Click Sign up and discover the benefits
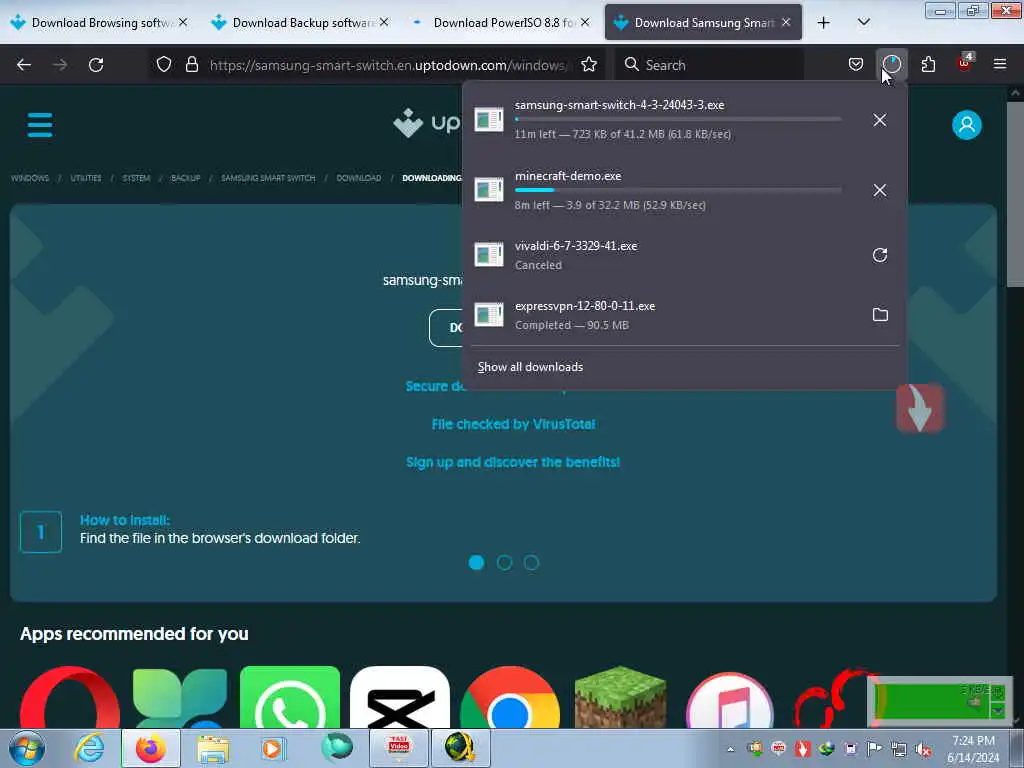The image size is (1024, 768). click(513, 462)
